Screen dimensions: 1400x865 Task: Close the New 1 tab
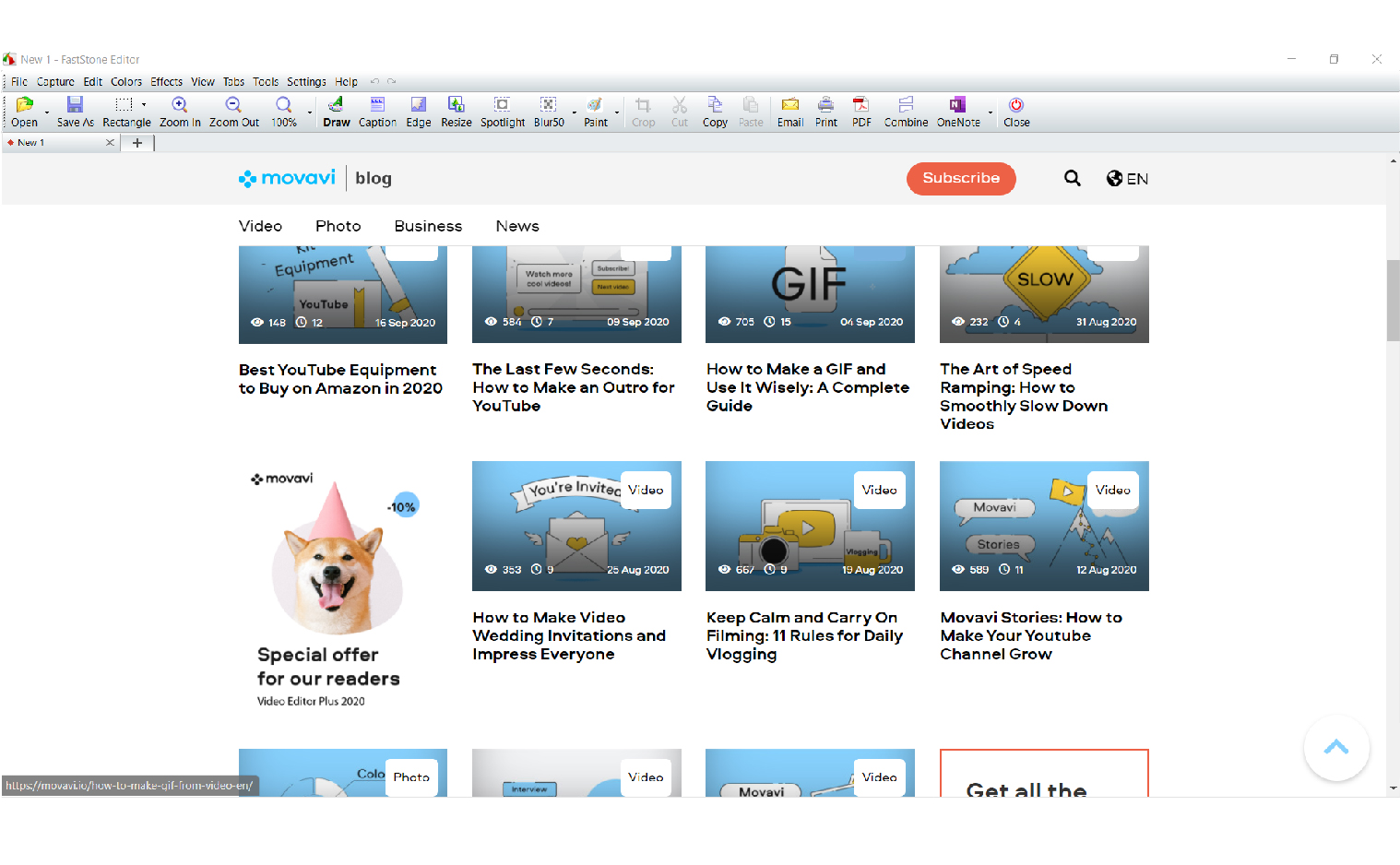click(x=110, y=143)
